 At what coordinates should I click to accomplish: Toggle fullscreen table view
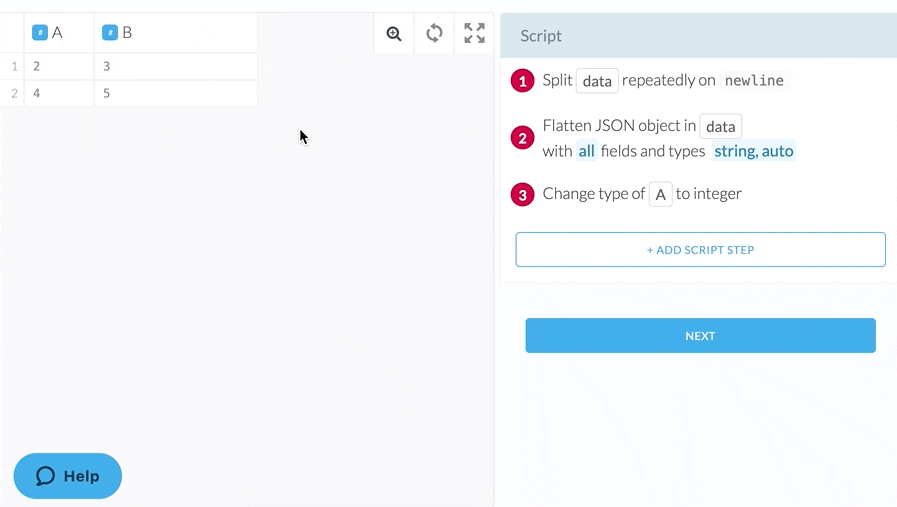click(x=474, y=34)
